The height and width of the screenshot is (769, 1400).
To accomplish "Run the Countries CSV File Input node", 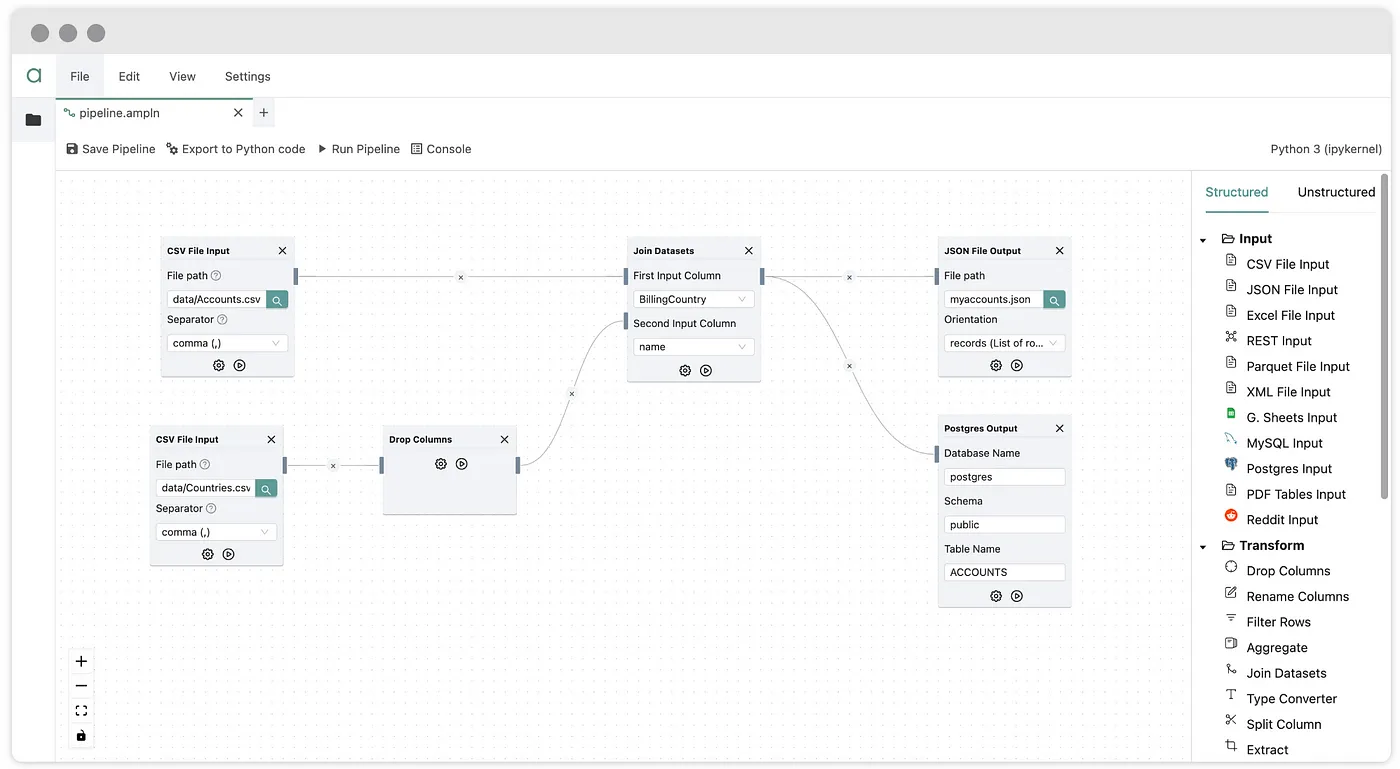I will tap(229, 554).
